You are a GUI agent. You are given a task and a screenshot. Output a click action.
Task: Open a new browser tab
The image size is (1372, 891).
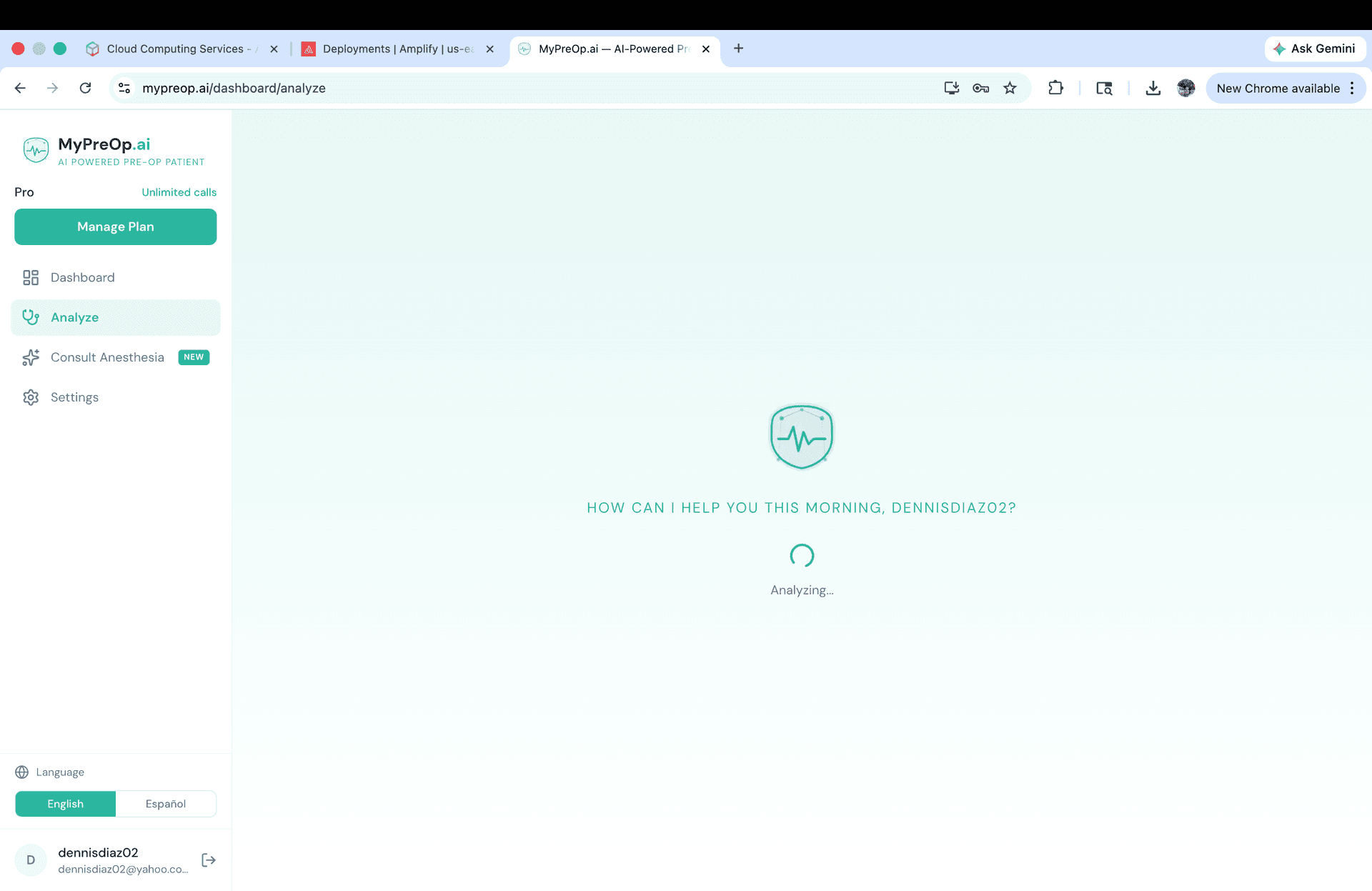click(738, 49)
